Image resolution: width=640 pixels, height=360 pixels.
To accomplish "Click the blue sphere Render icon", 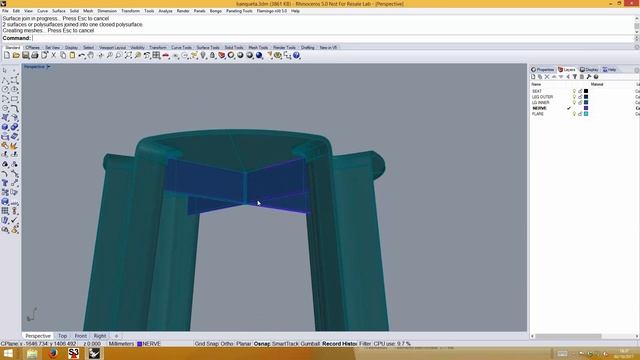I will click(259, 56).
